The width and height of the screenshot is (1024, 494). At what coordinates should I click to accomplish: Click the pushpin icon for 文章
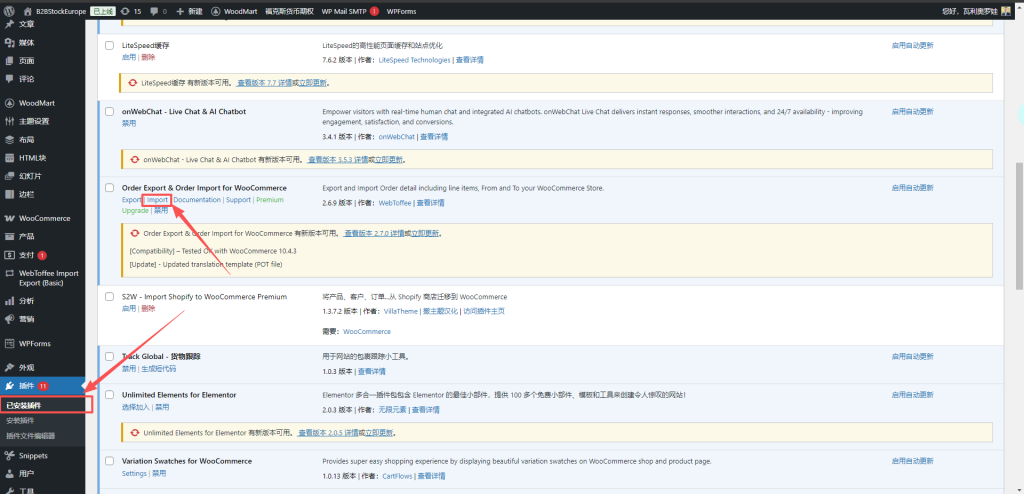coord(9,24)
